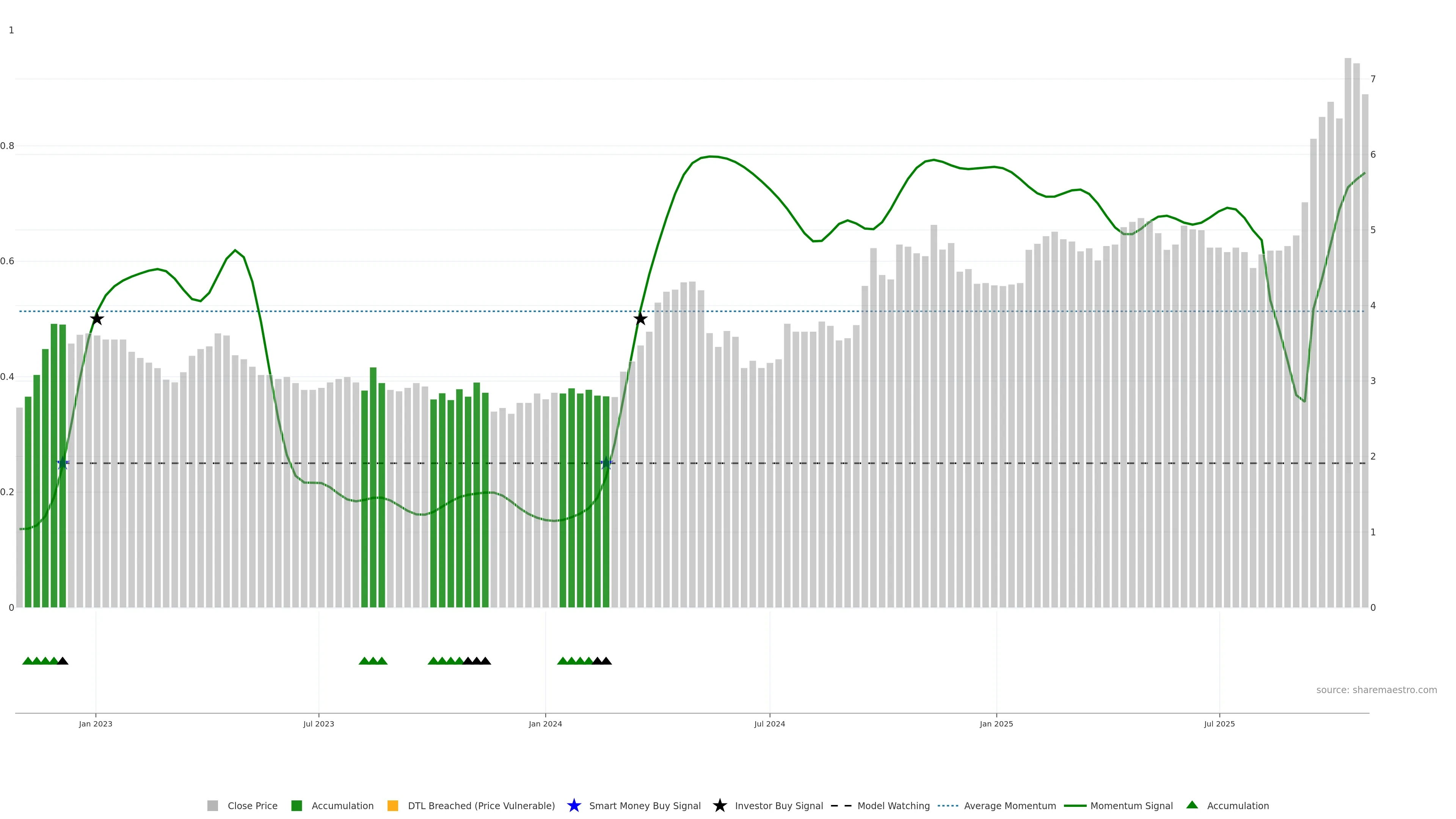Toggle the Close Price legend entry
The width and height of the screenshot is (1456, 819).
click(x=252, y=806)
